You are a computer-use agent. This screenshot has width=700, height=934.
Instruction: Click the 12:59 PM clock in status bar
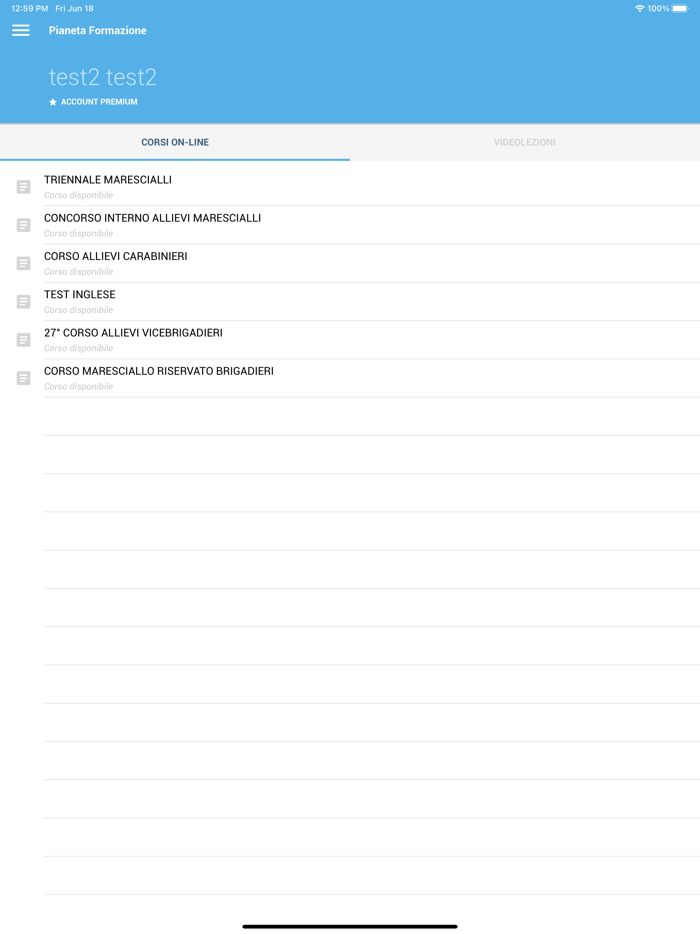[30, 8]
